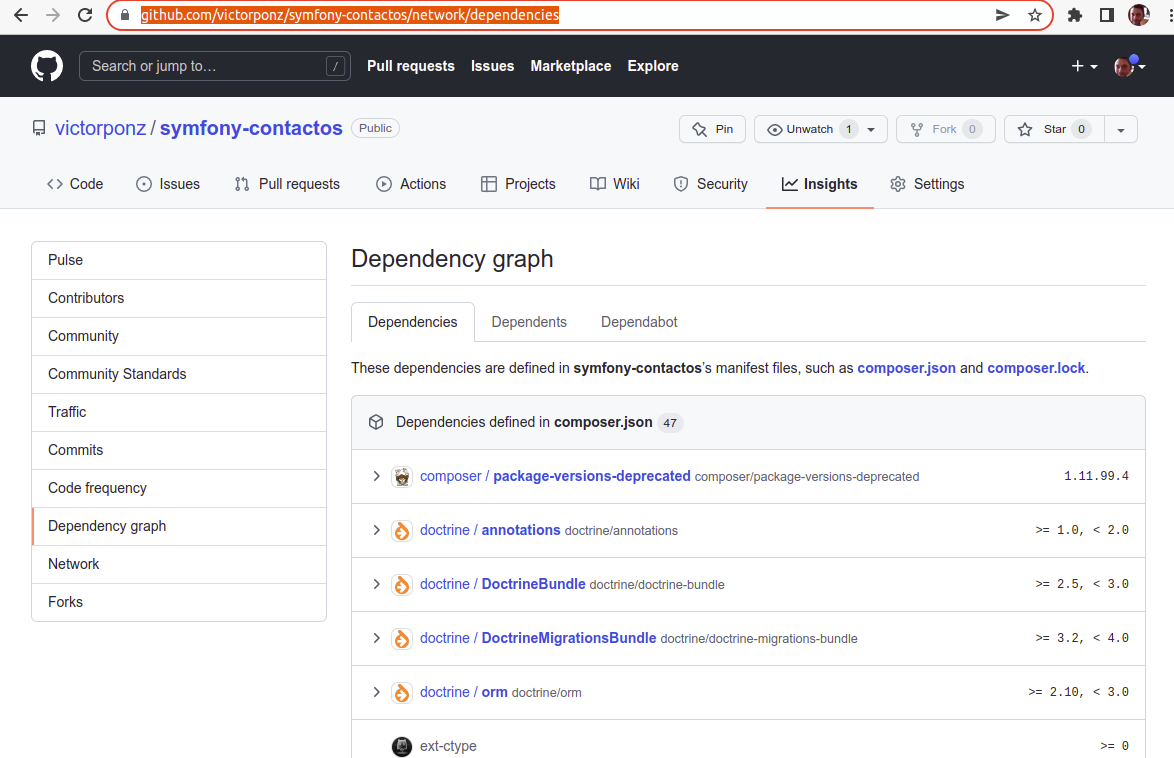Image resolution: width=1174 pixels, height=758 pixels.
Task: Click the browser back arrow
Action: click(20, 15)
